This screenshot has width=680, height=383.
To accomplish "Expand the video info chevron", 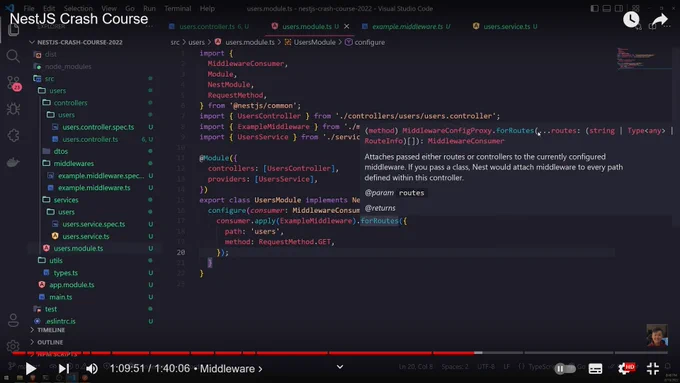I will tap(340, 367).
